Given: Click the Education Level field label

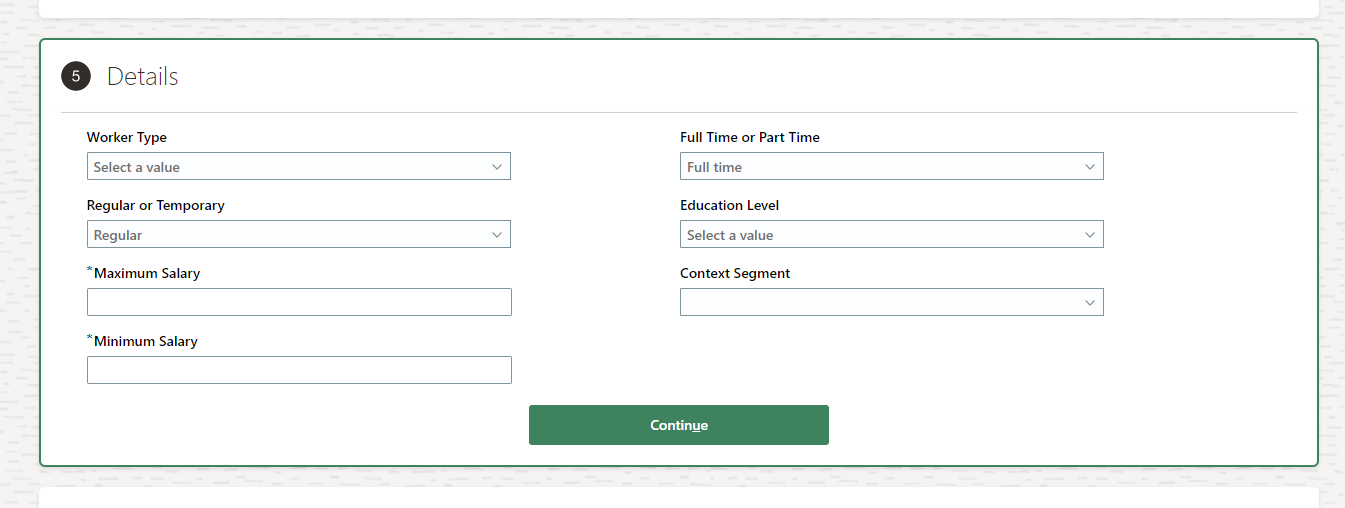Looking at the screenshot, I should (x=730, y=205).
